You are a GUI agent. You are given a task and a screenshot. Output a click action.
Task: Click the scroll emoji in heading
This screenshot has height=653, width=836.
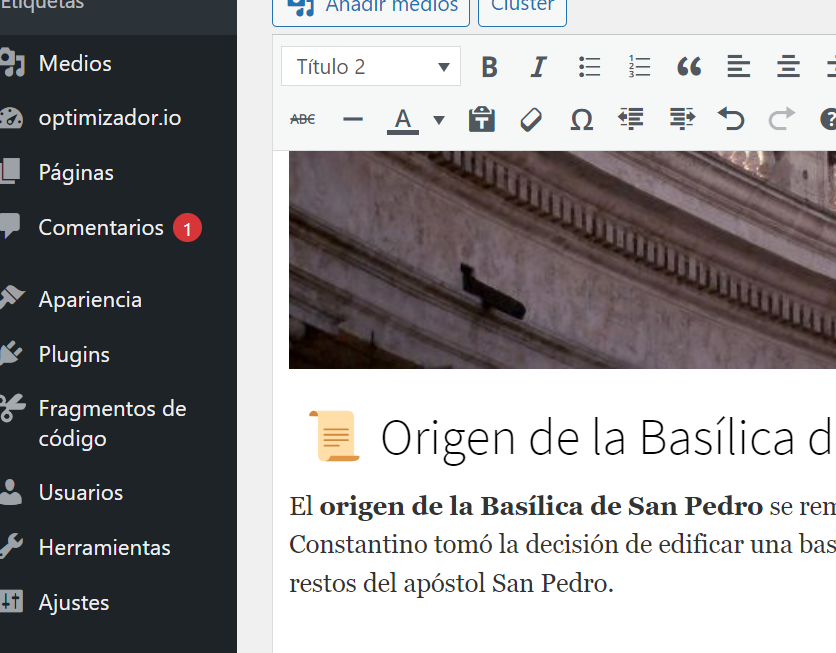point(334,436)
